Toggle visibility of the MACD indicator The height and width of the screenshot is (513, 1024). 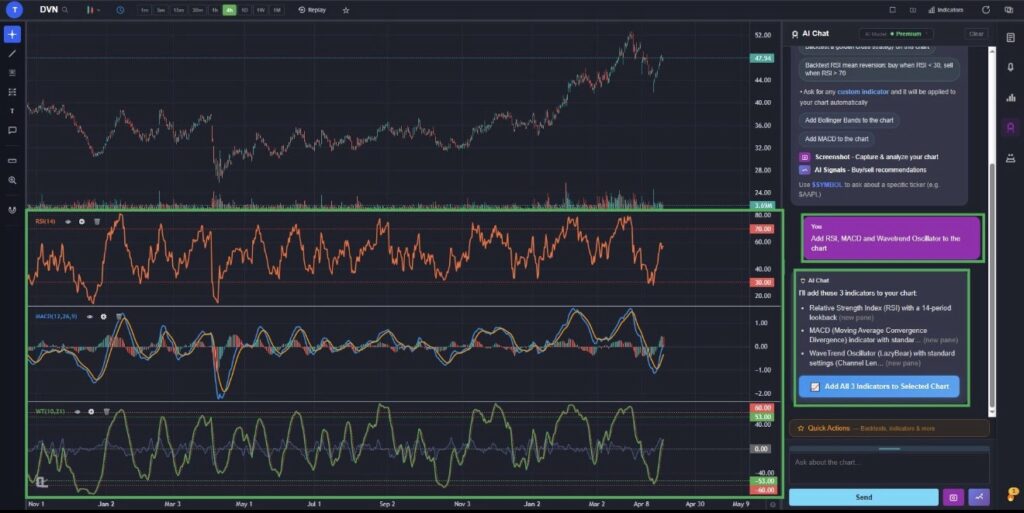point(89,317)
